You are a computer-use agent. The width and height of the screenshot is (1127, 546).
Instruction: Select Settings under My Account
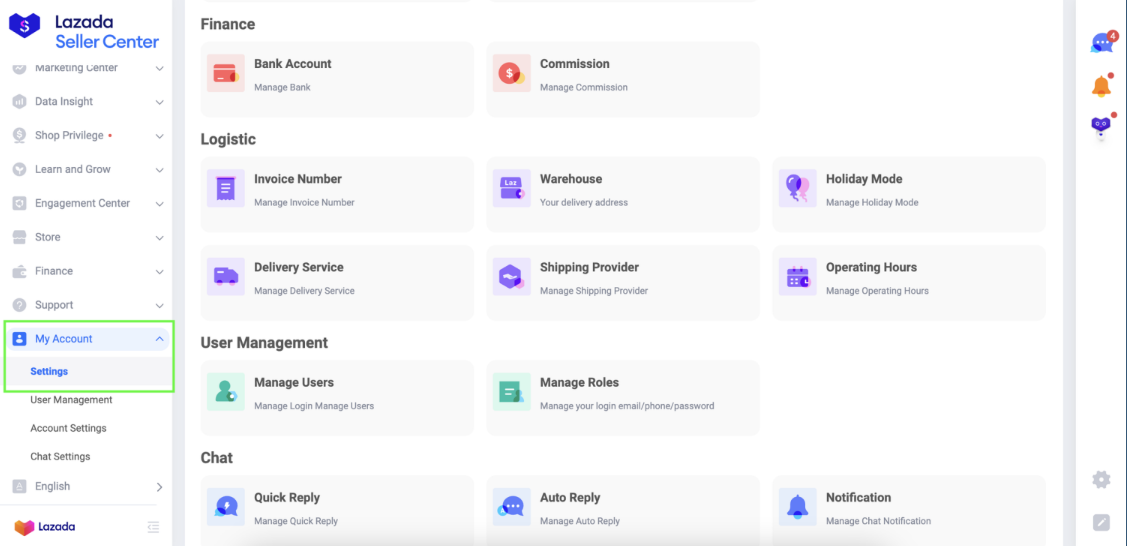[49, 371]
